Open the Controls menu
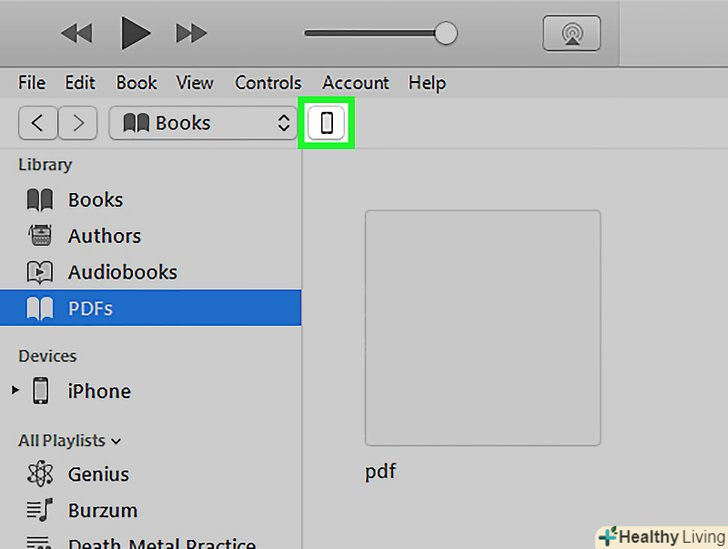 point(268,83)
